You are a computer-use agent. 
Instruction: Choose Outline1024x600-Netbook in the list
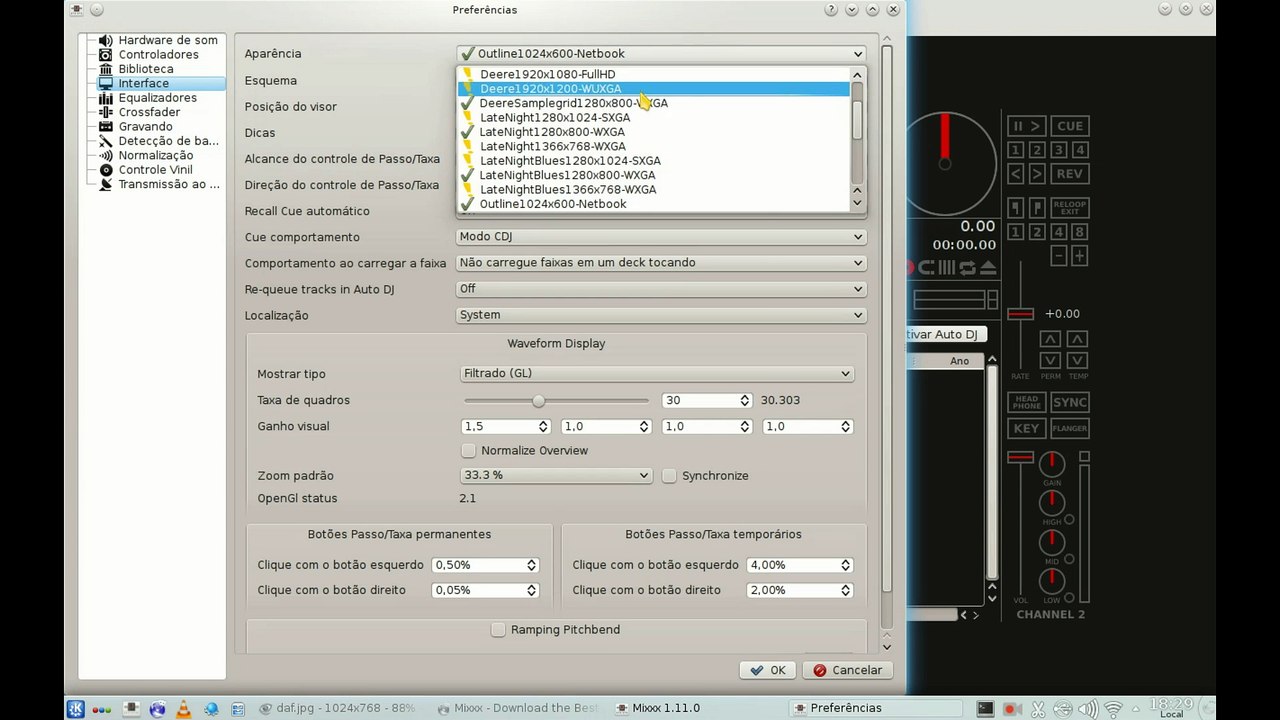654,204
